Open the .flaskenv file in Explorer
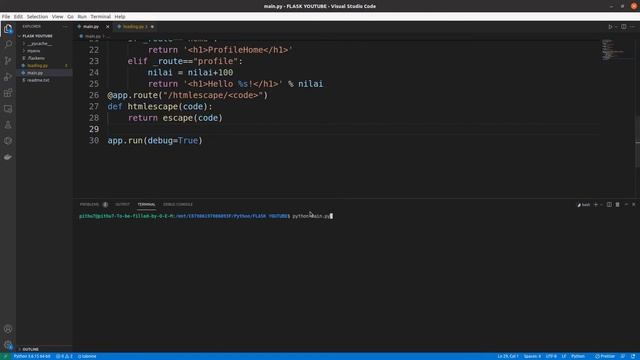Screen dimensions: 640x360 36,58
